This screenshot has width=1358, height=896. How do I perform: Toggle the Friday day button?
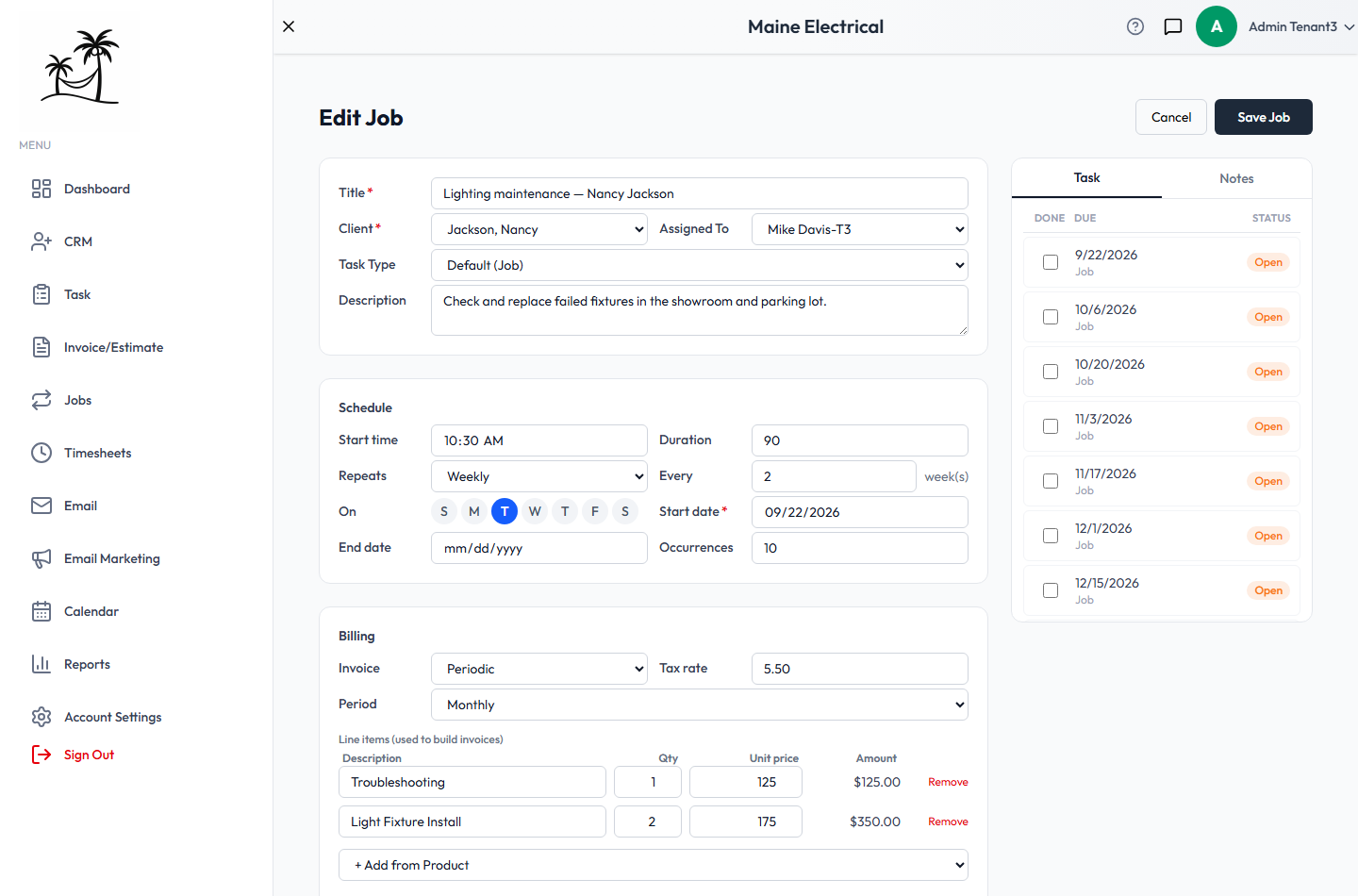[595, 511]
